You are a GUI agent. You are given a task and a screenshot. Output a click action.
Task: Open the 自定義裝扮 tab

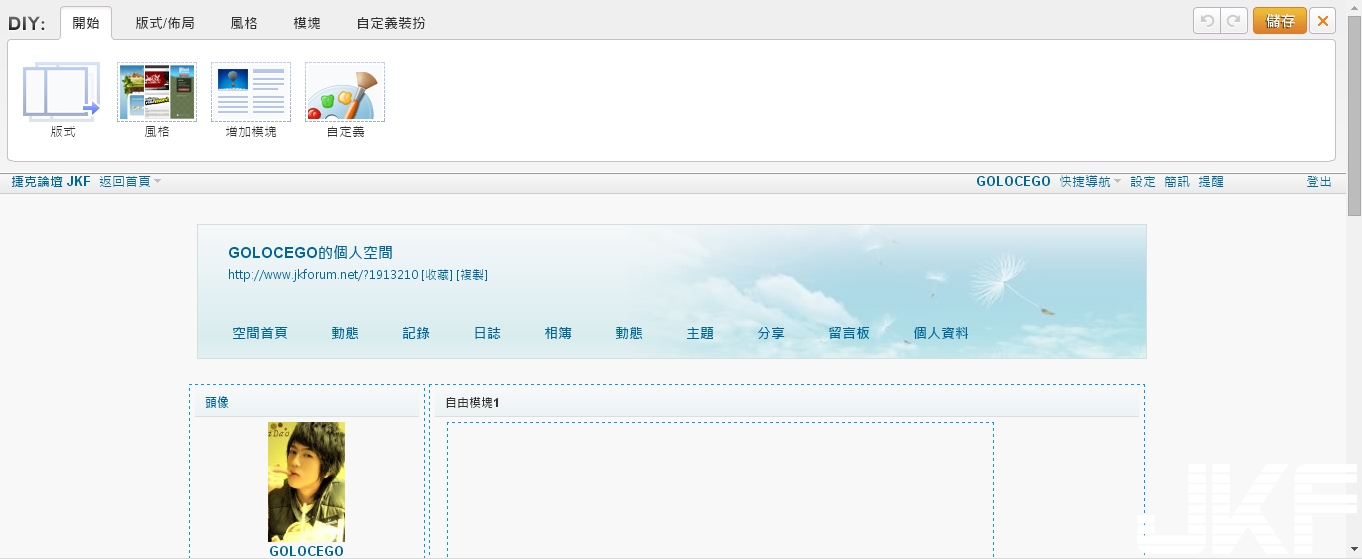(x=391, y=22)
